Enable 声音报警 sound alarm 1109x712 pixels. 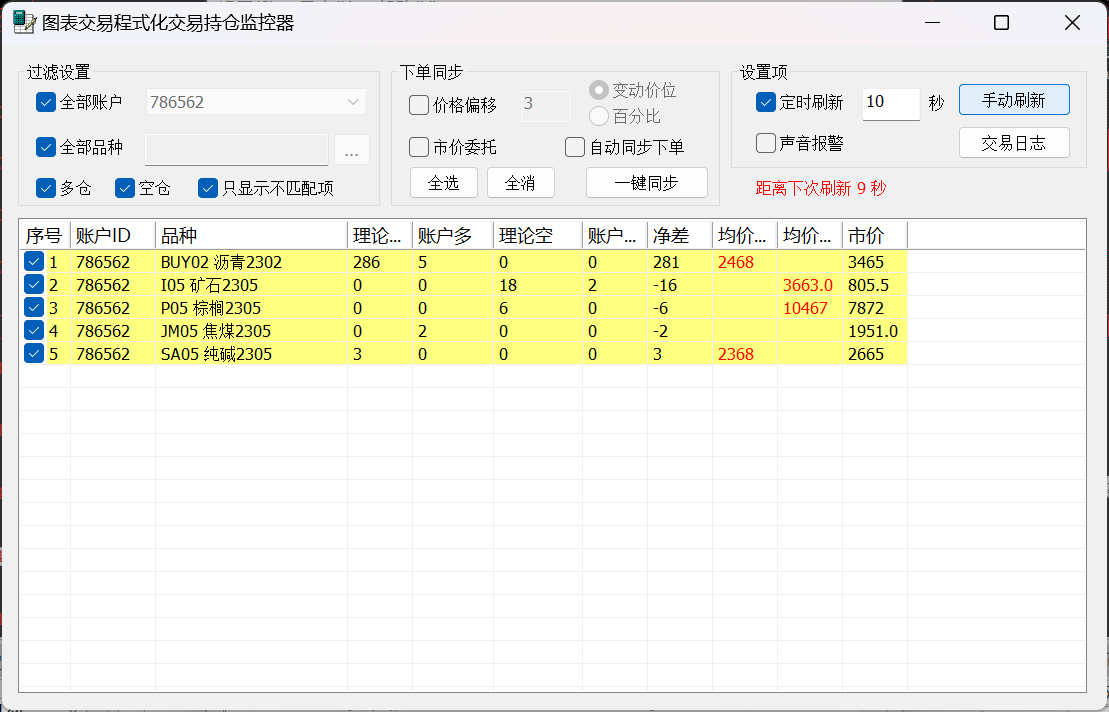point(766,143)
